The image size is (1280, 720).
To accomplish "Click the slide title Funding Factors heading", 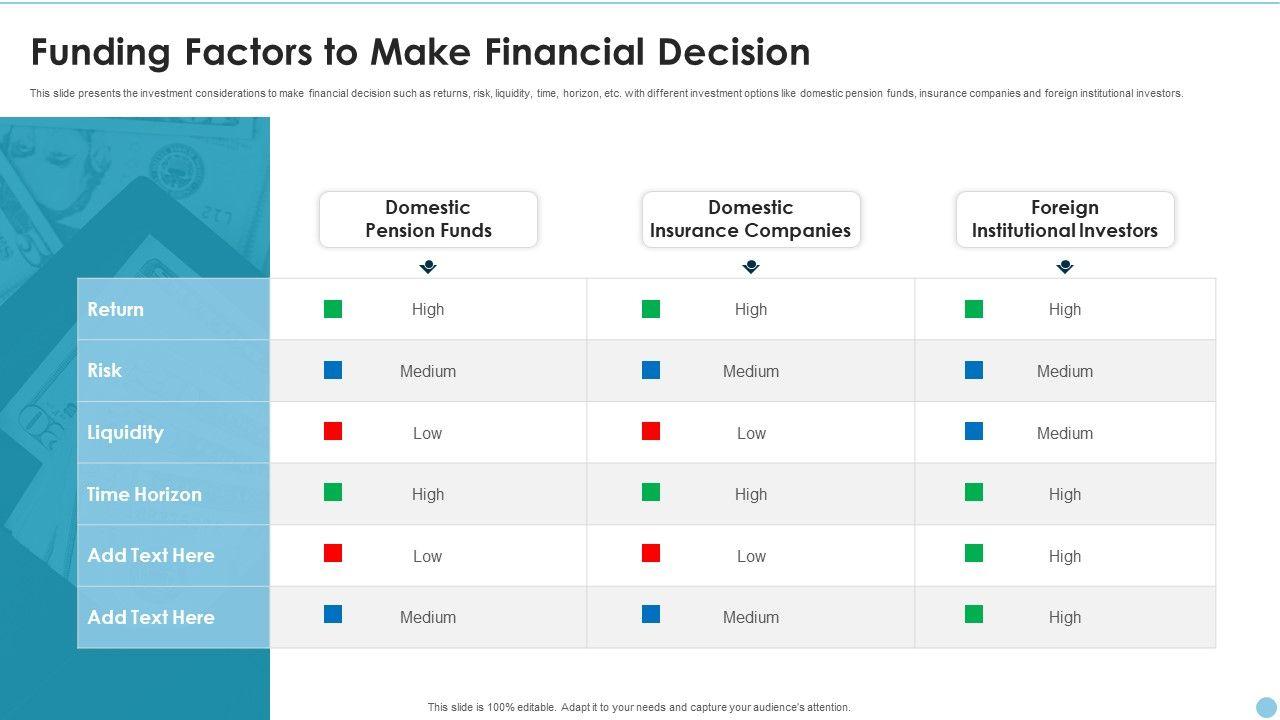I will click(x=420, y=52).
